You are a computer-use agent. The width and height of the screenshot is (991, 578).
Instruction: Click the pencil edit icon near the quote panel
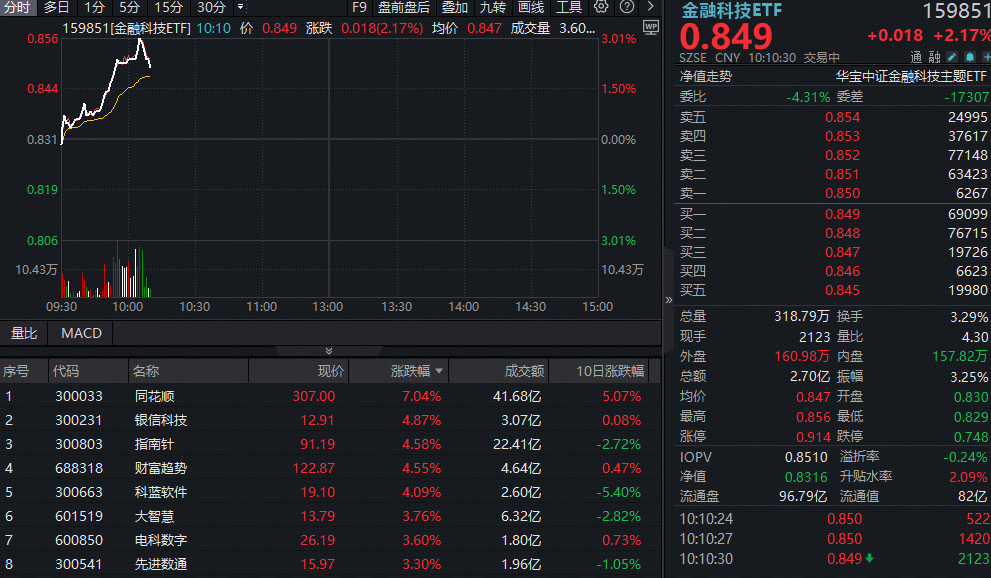tap(951, 58)
